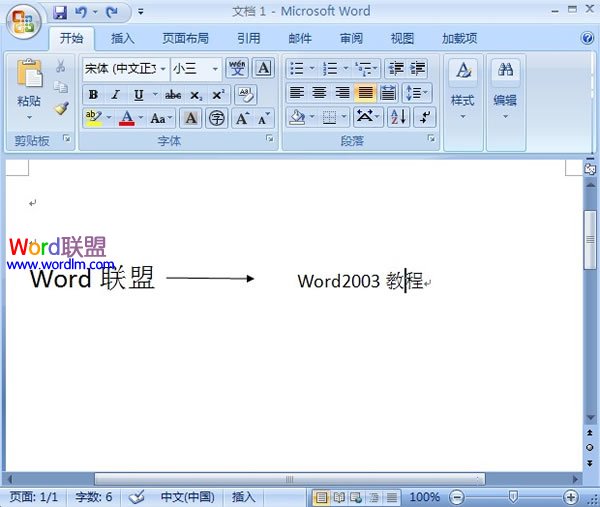Screen dimensions: 600x507
Task: Open the 引用 tab
Action: [x=248, y=38]
